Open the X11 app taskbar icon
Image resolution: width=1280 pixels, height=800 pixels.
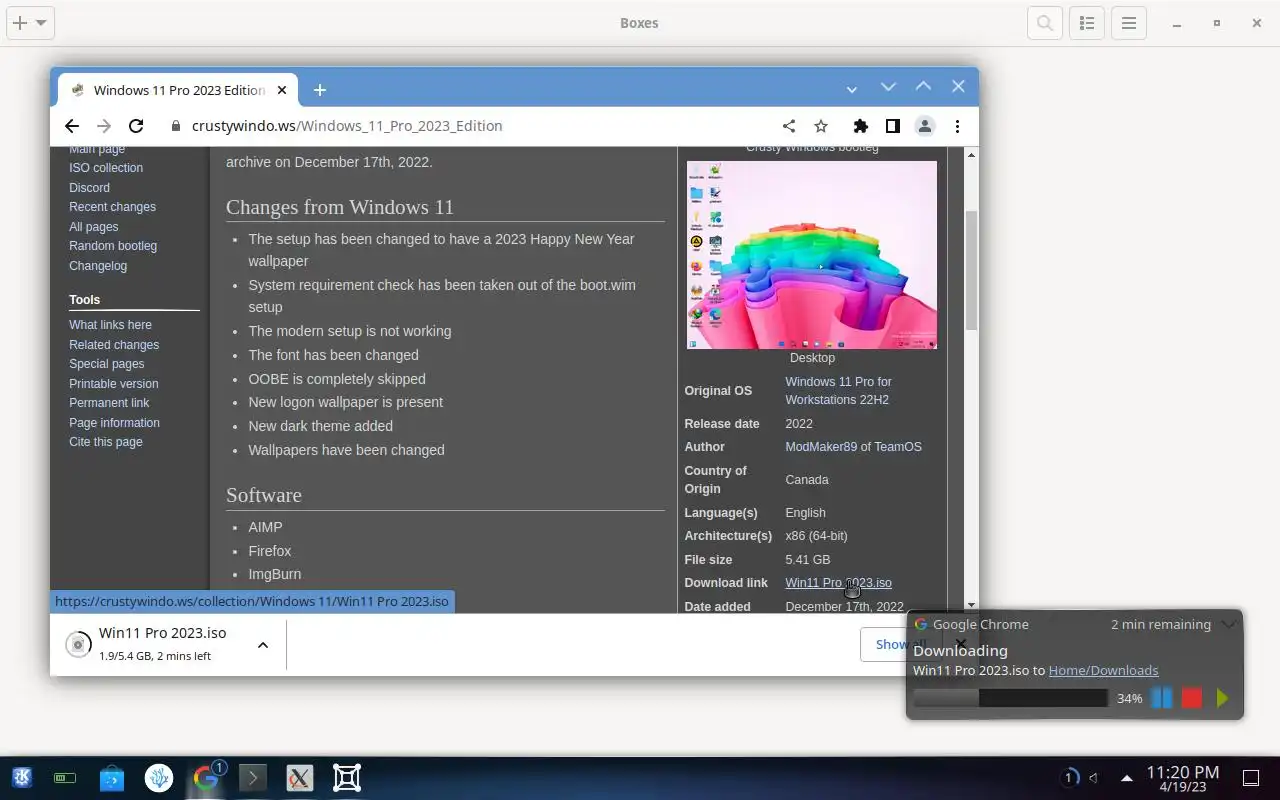pos(300,777)
